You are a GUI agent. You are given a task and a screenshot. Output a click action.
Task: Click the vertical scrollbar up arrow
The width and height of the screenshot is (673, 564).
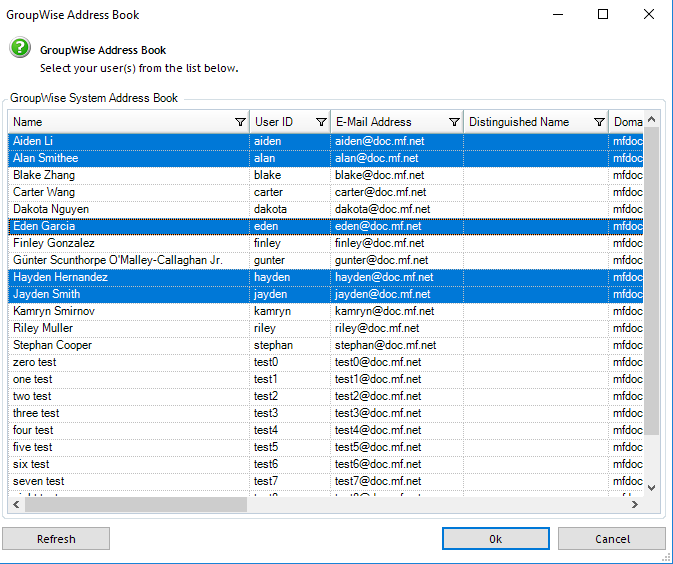(x=651, y=120)
